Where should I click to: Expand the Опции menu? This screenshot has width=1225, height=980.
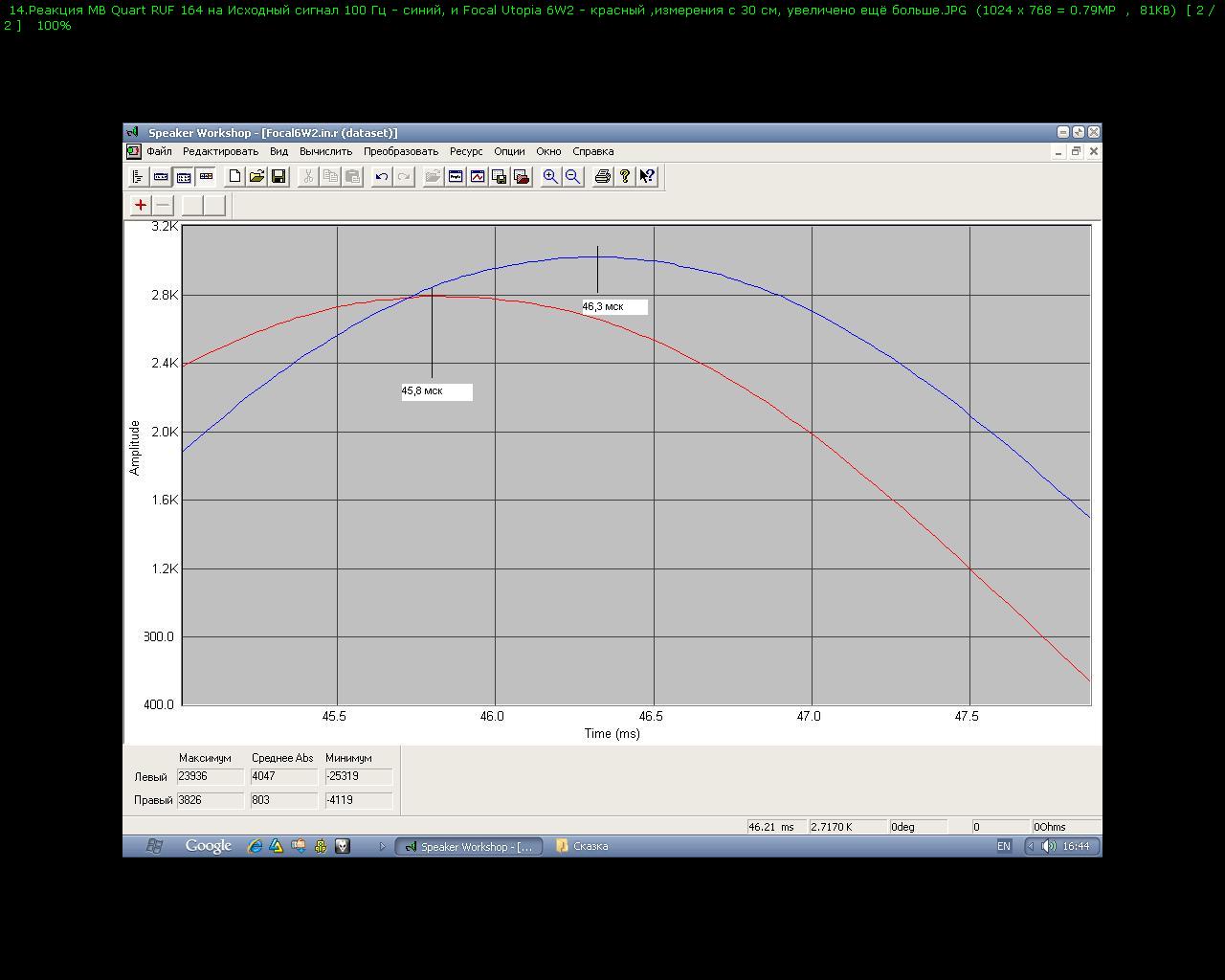pyautogui.click(x=509, y=151)
